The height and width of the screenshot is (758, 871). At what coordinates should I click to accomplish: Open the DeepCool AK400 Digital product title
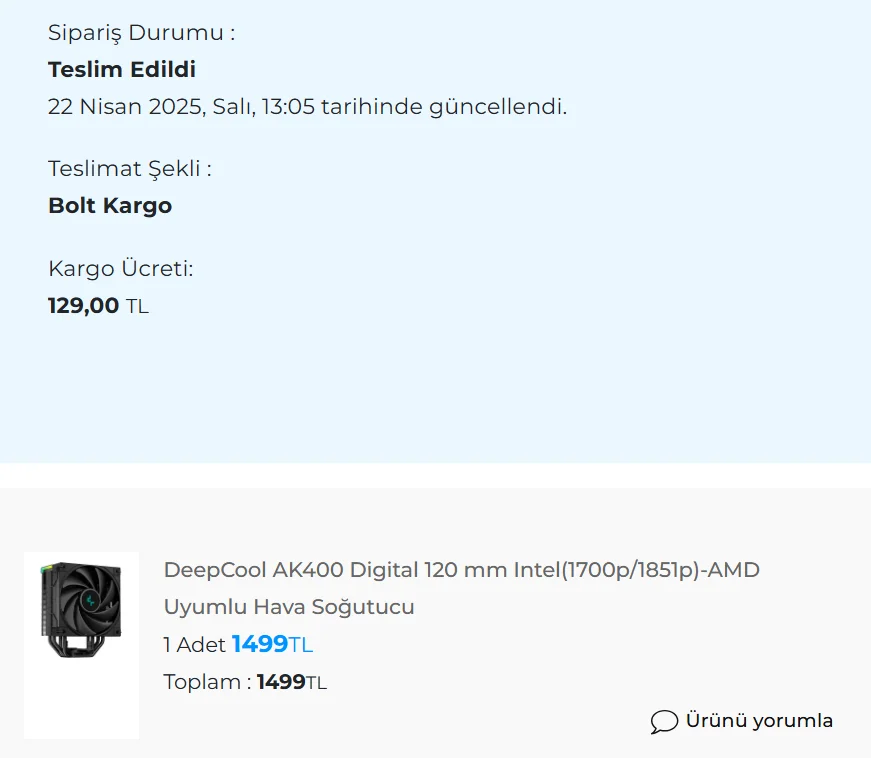461,570
